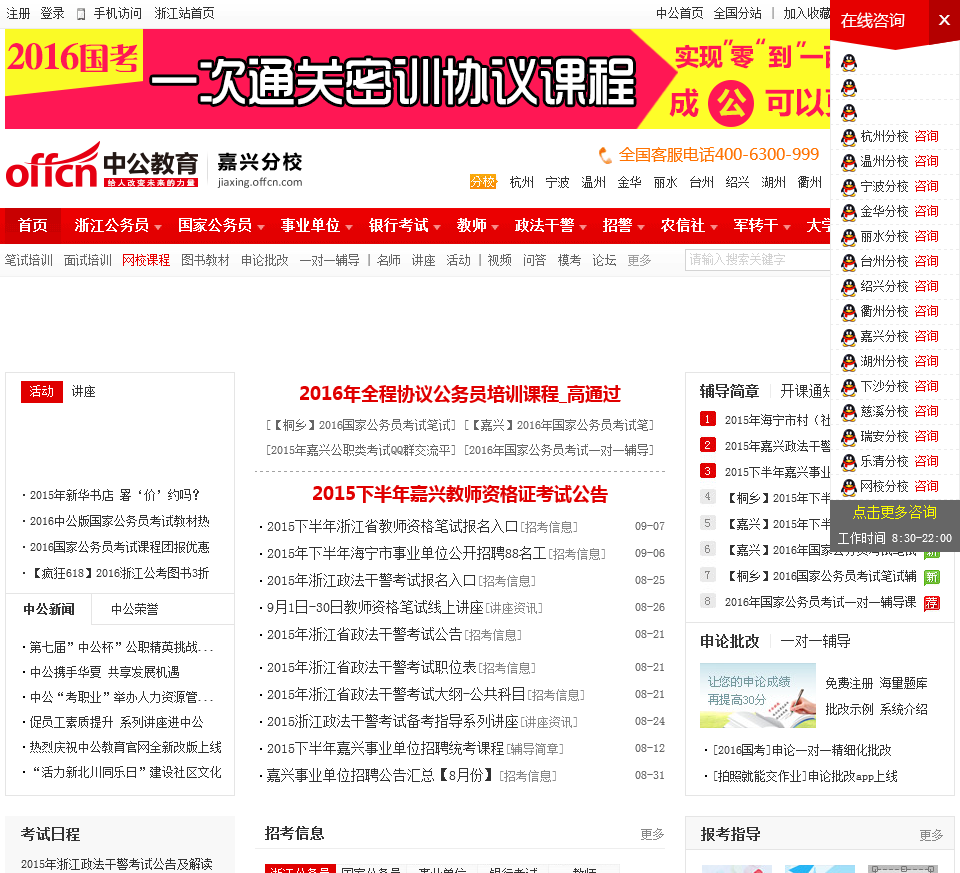Image resolution: width=960 pixels, height=873 pixels.
Task: Open the 2016国考 top banner
Action: (x=418, y=79)
